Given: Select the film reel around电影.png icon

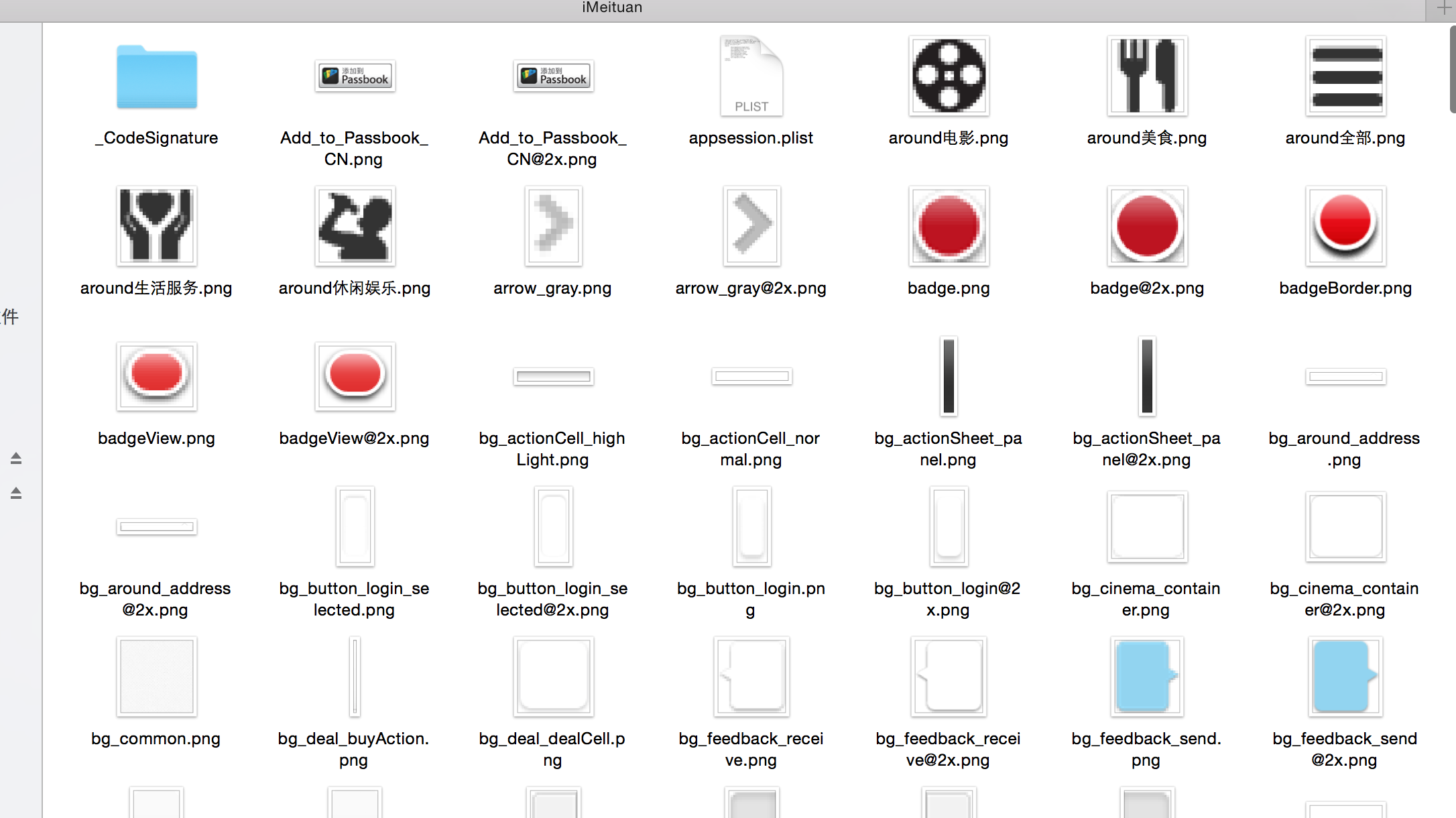Looking at the screenshot, I should [949, 76].
